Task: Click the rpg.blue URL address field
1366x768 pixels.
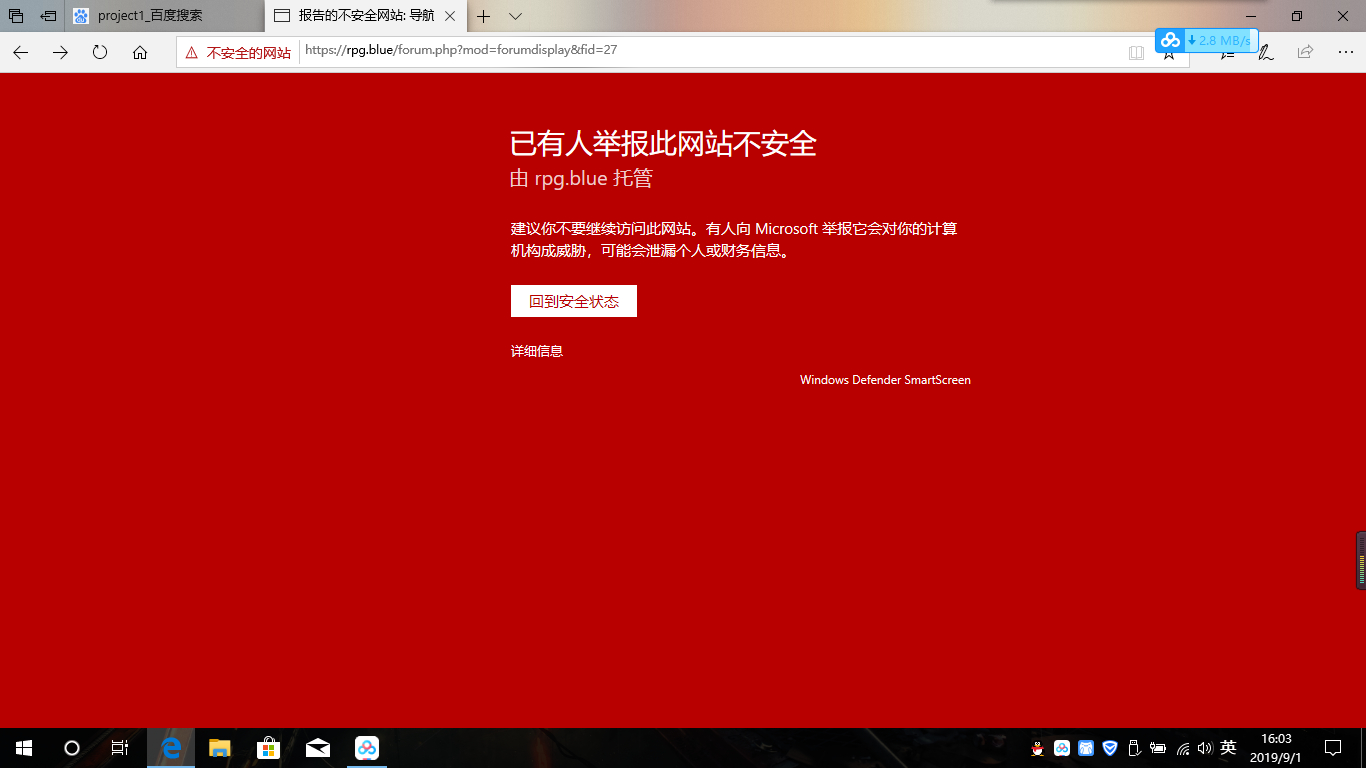Action: pos(683,52)
